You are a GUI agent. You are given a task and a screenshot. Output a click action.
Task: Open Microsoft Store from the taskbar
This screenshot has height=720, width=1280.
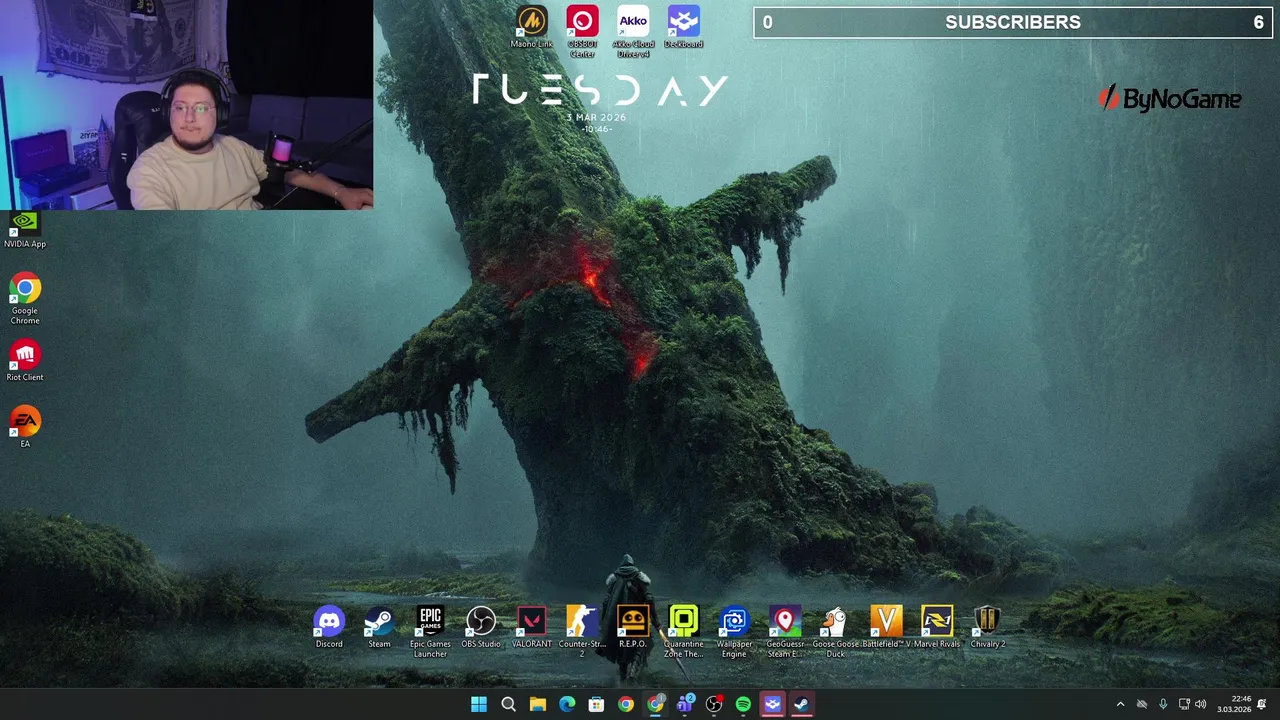(596, 705)
